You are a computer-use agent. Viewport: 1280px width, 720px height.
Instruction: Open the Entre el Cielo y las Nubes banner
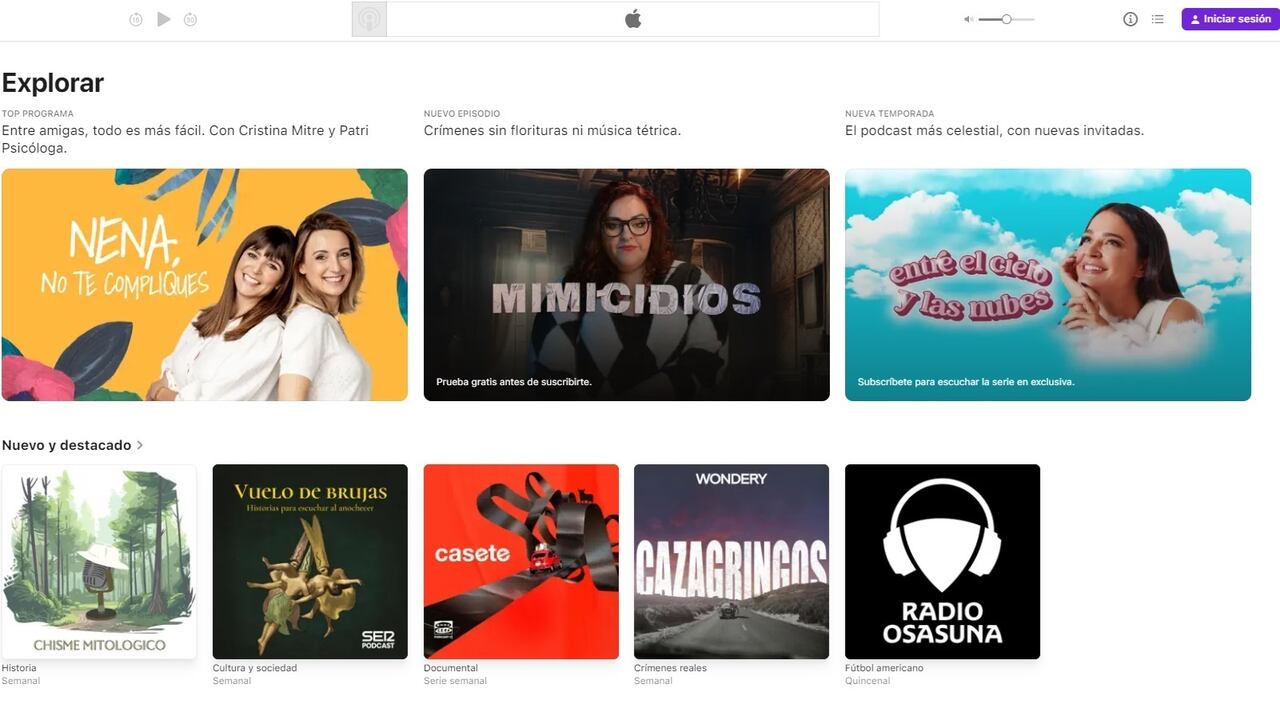coord(1048,284)
